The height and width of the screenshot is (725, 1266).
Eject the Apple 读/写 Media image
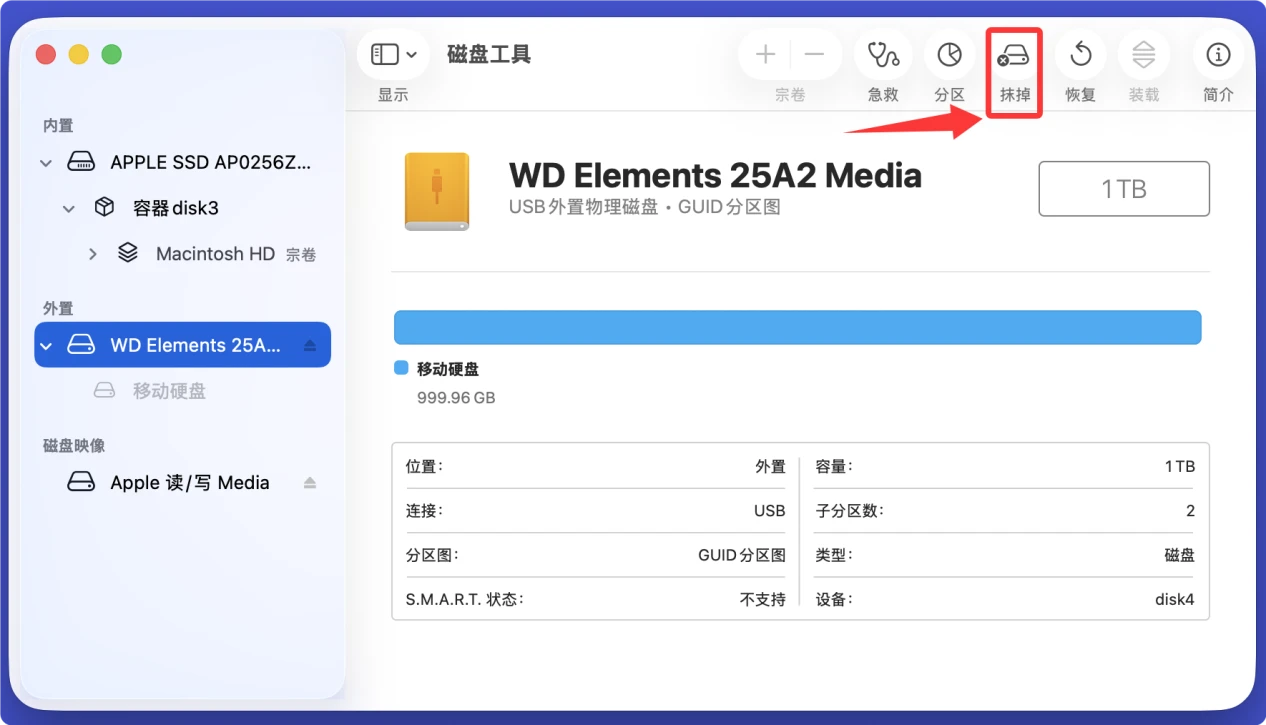(310, 483)
